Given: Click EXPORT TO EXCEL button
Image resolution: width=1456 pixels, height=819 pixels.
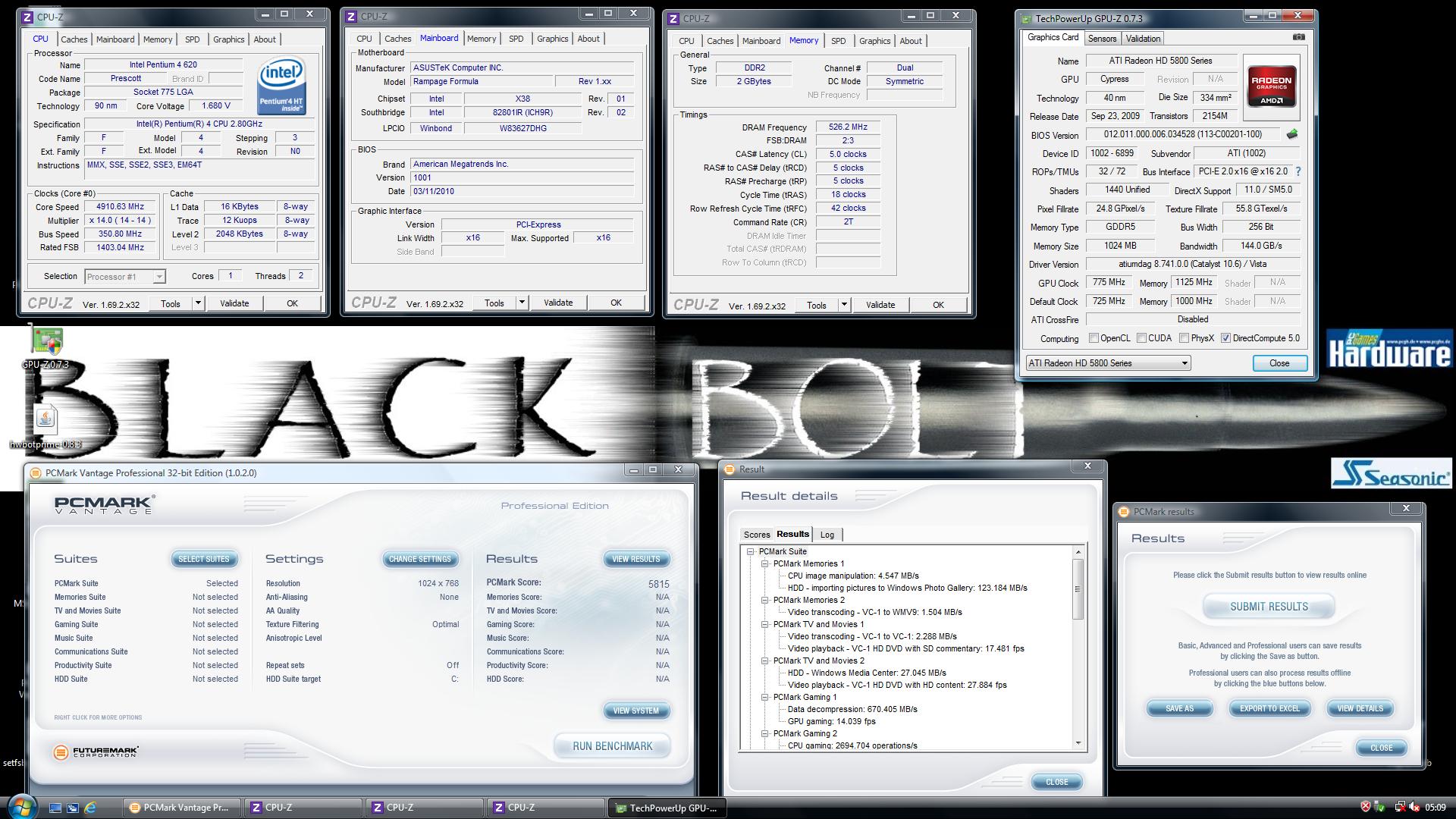Looking at the screenshot, I should click(x=1269, y=708).
